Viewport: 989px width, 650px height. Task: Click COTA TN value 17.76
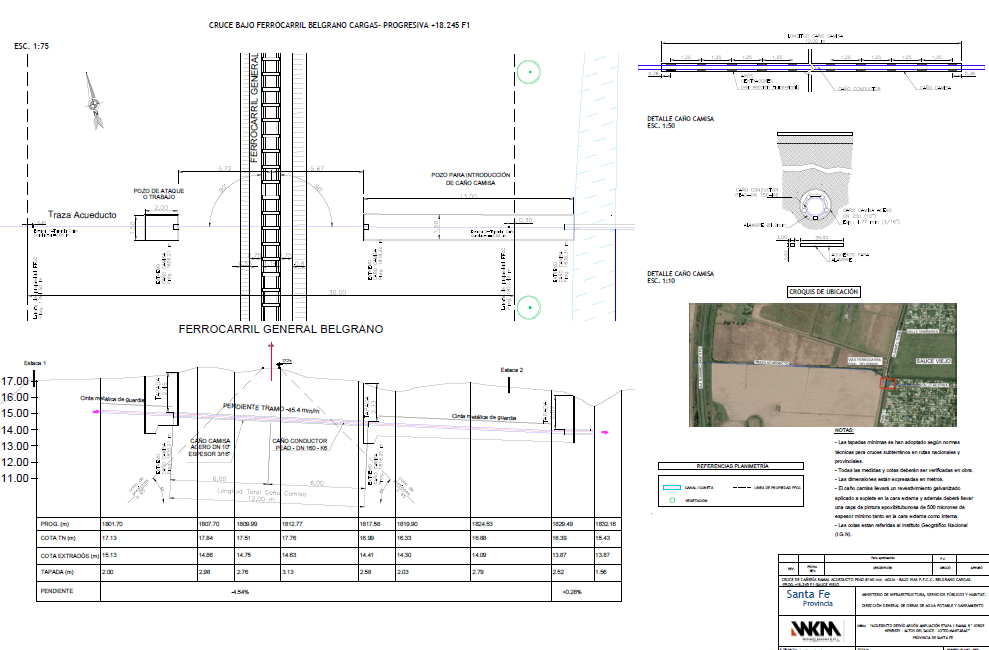click(289, 538)
